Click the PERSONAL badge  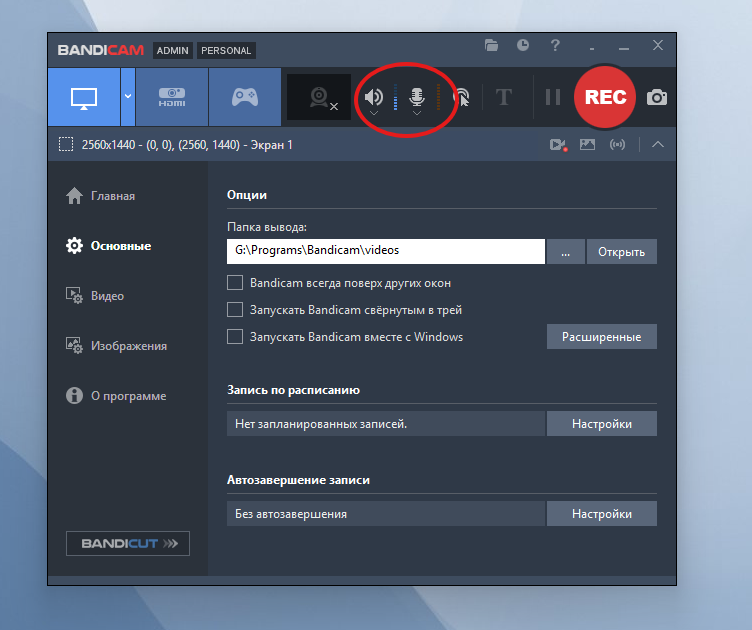point(226,50)
